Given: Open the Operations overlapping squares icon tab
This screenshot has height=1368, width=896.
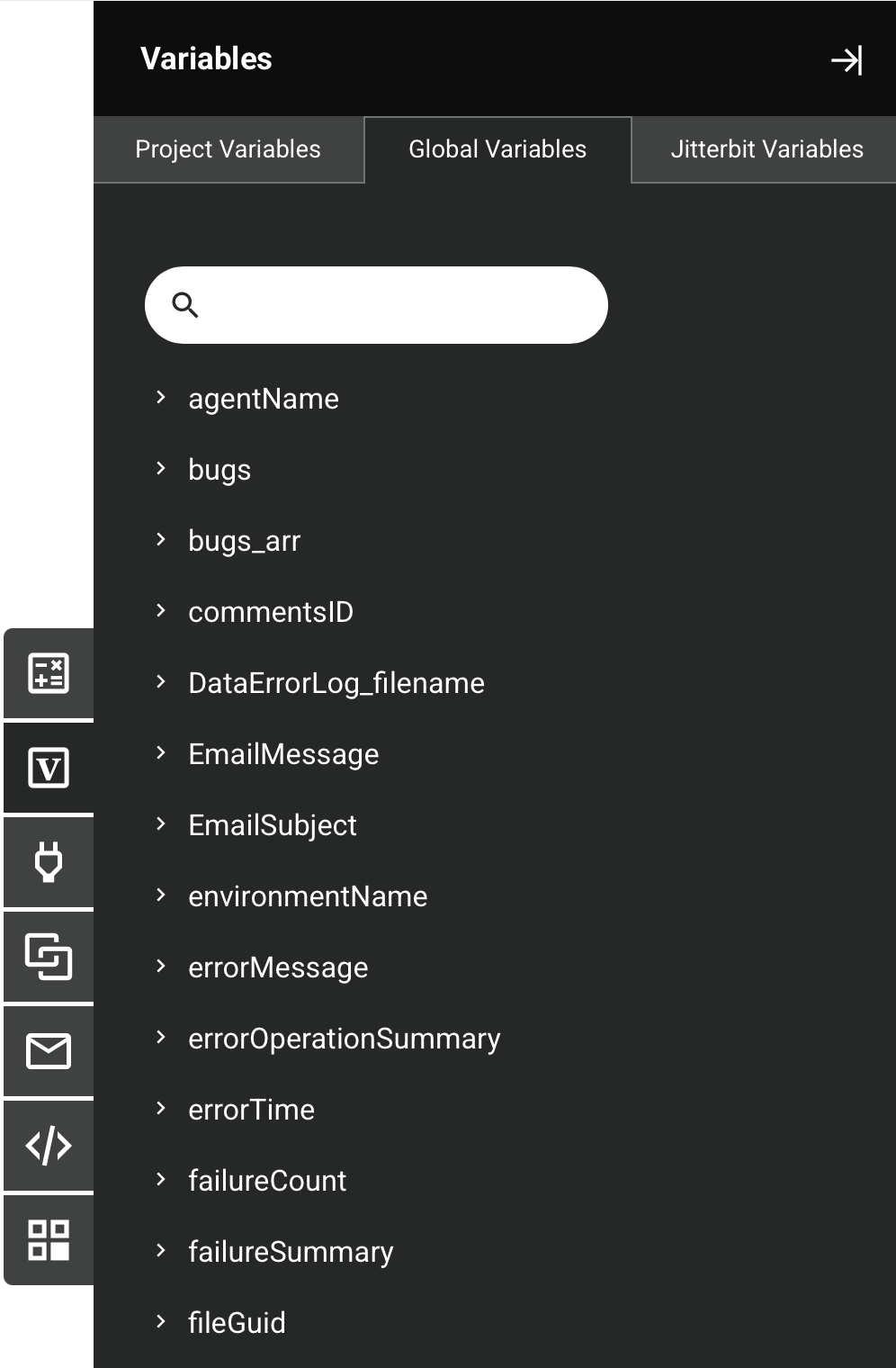Looking at the screenshot, I should [x=49, y=956].
